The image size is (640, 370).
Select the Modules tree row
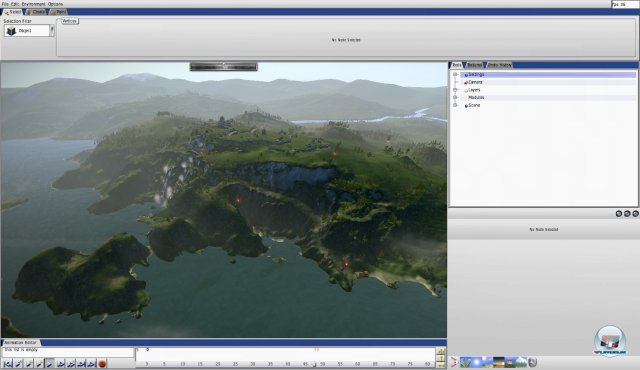(x=548, y=97)
